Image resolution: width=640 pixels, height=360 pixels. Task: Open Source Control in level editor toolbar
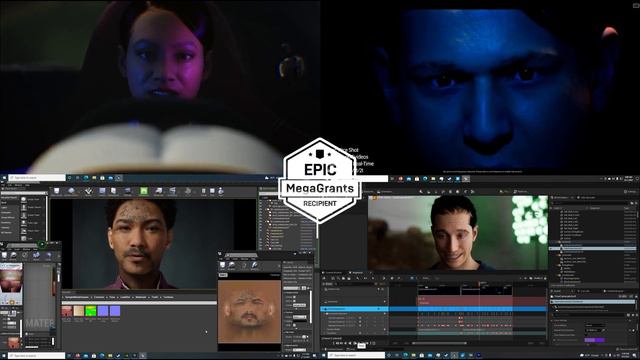pos(72,191)
